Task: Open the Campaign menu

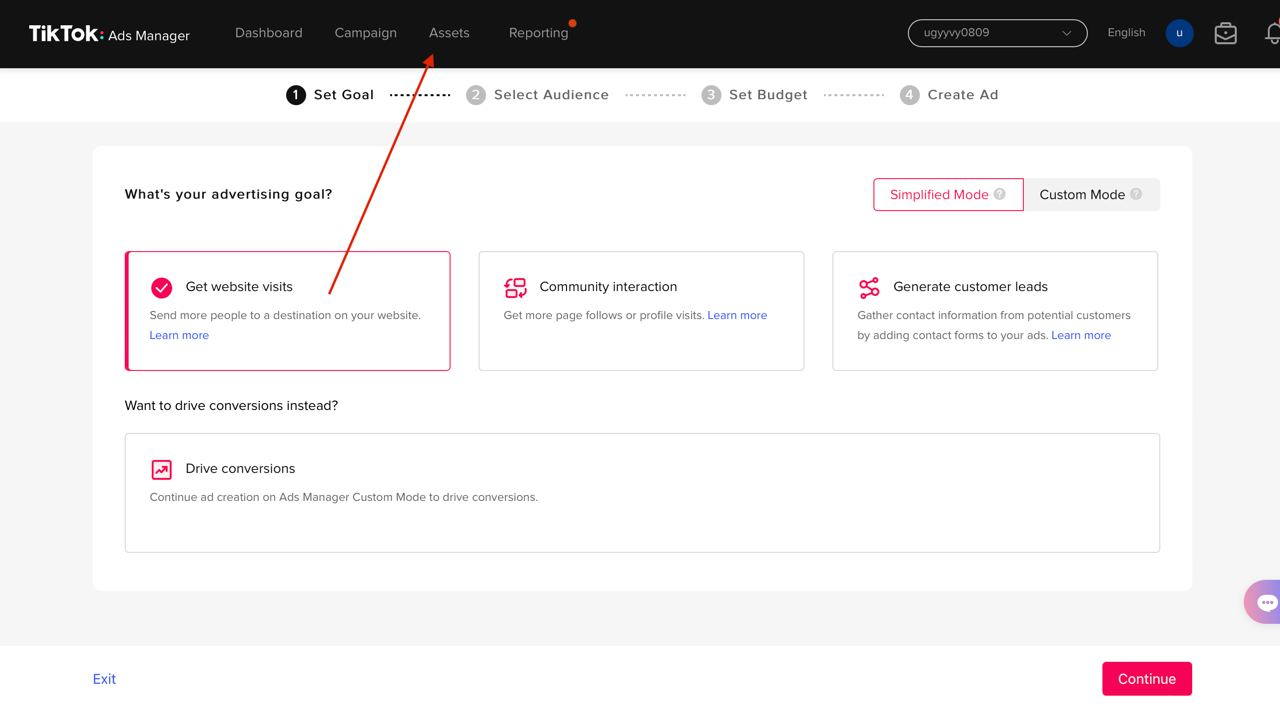Action: click(365, 33)
